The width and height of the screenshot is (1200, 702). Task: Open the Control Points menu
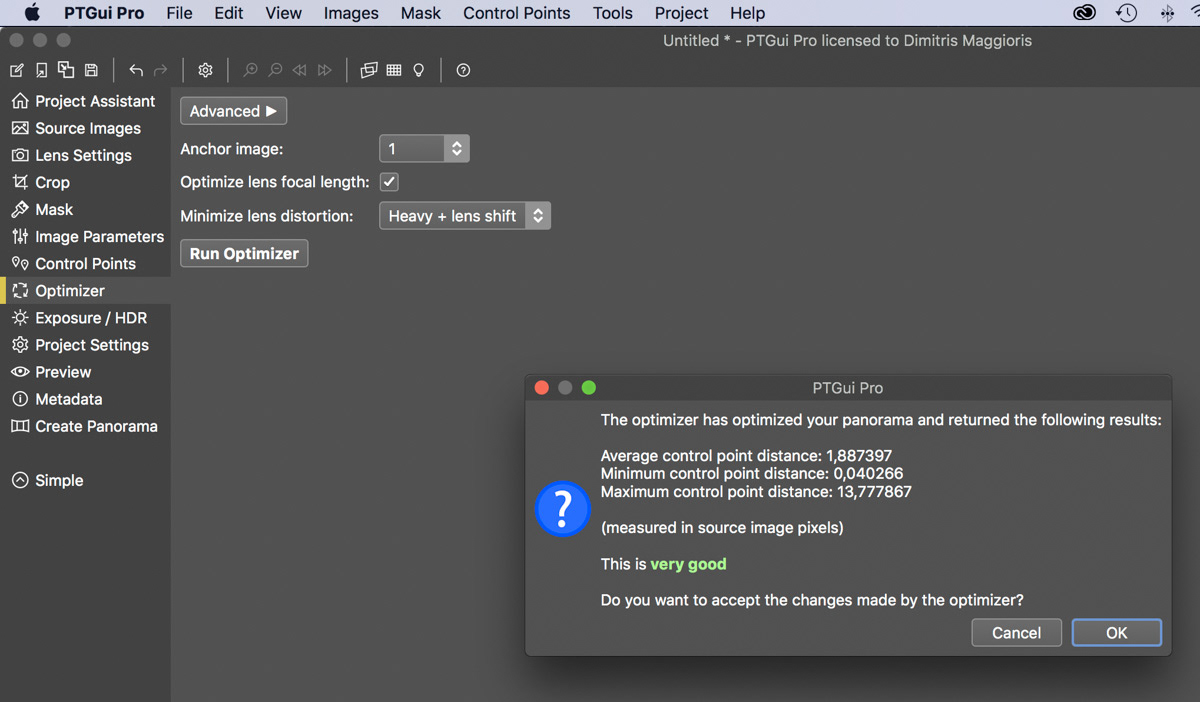[x=517, y=13]
